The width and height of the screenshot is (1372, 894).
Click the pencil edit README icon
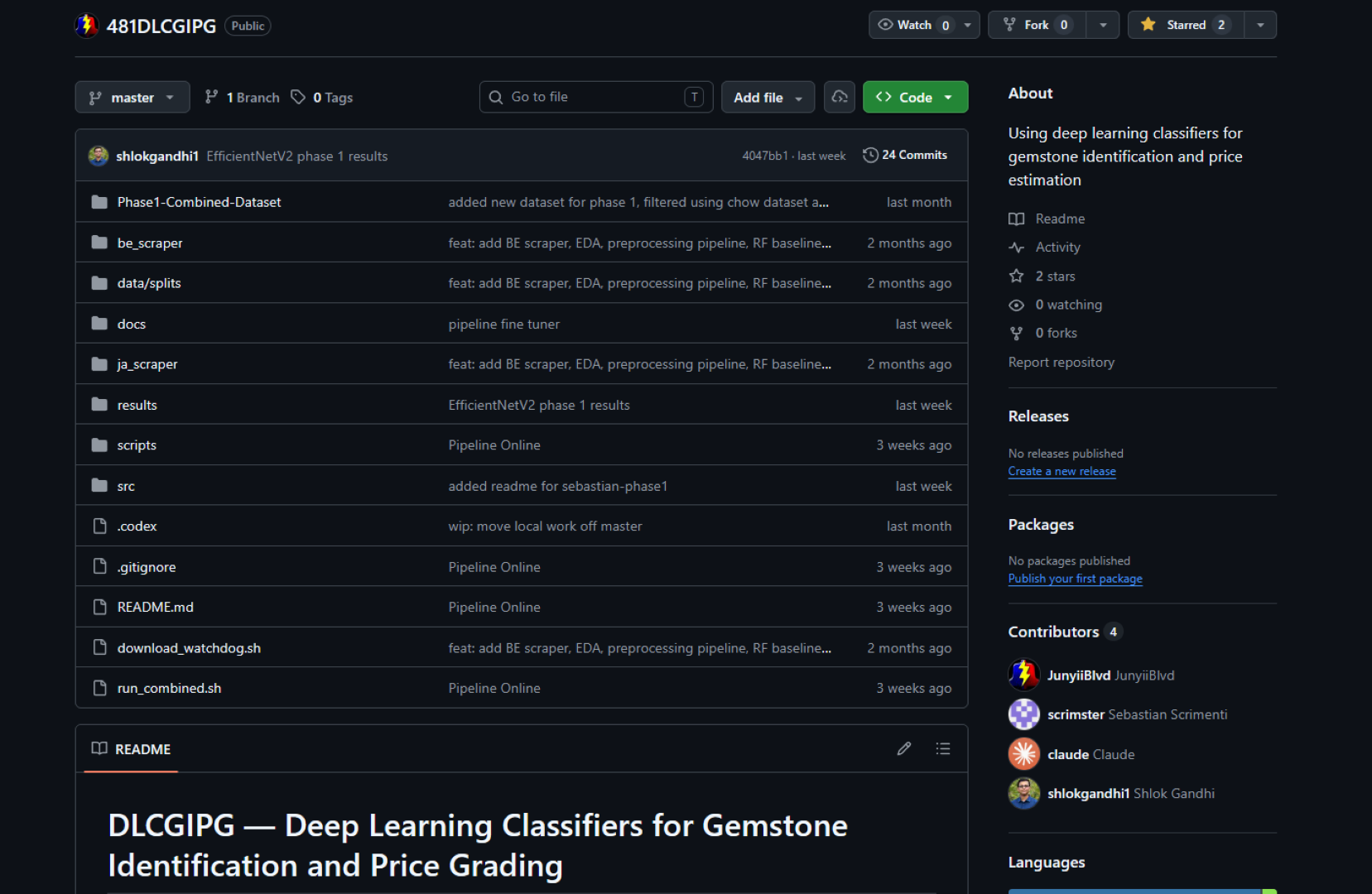(x=904, y=748)
